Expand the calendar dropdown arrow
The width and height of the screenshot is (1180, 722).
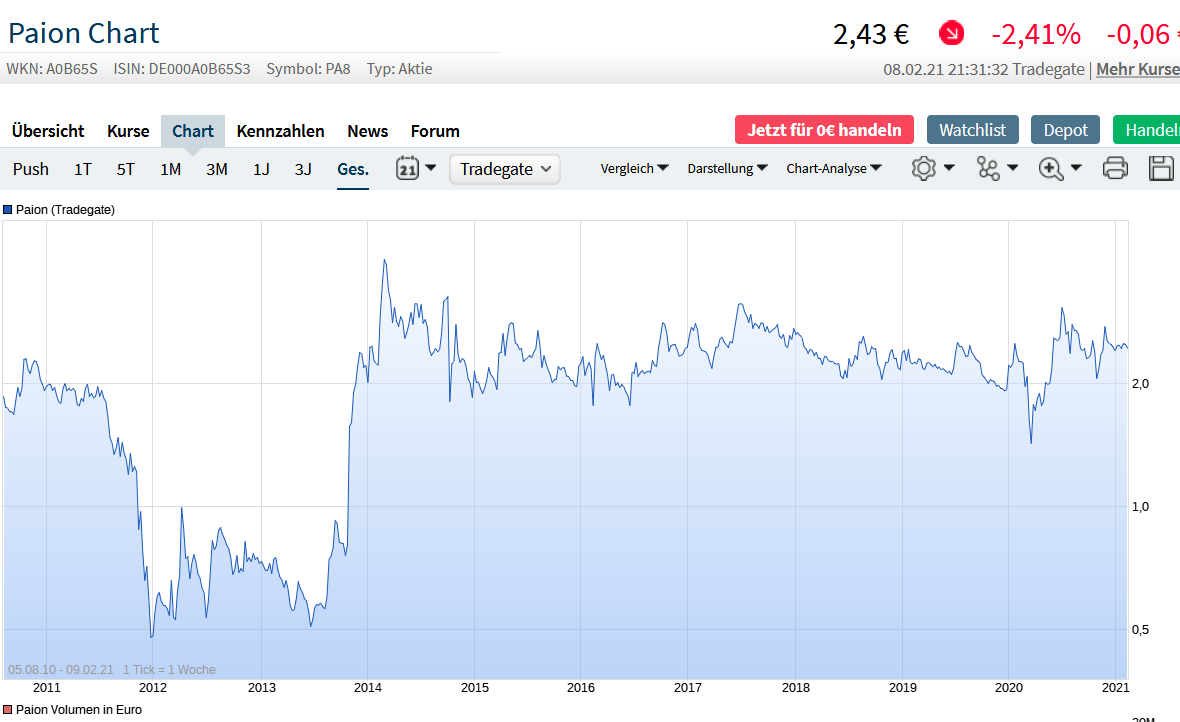(430, 167)
